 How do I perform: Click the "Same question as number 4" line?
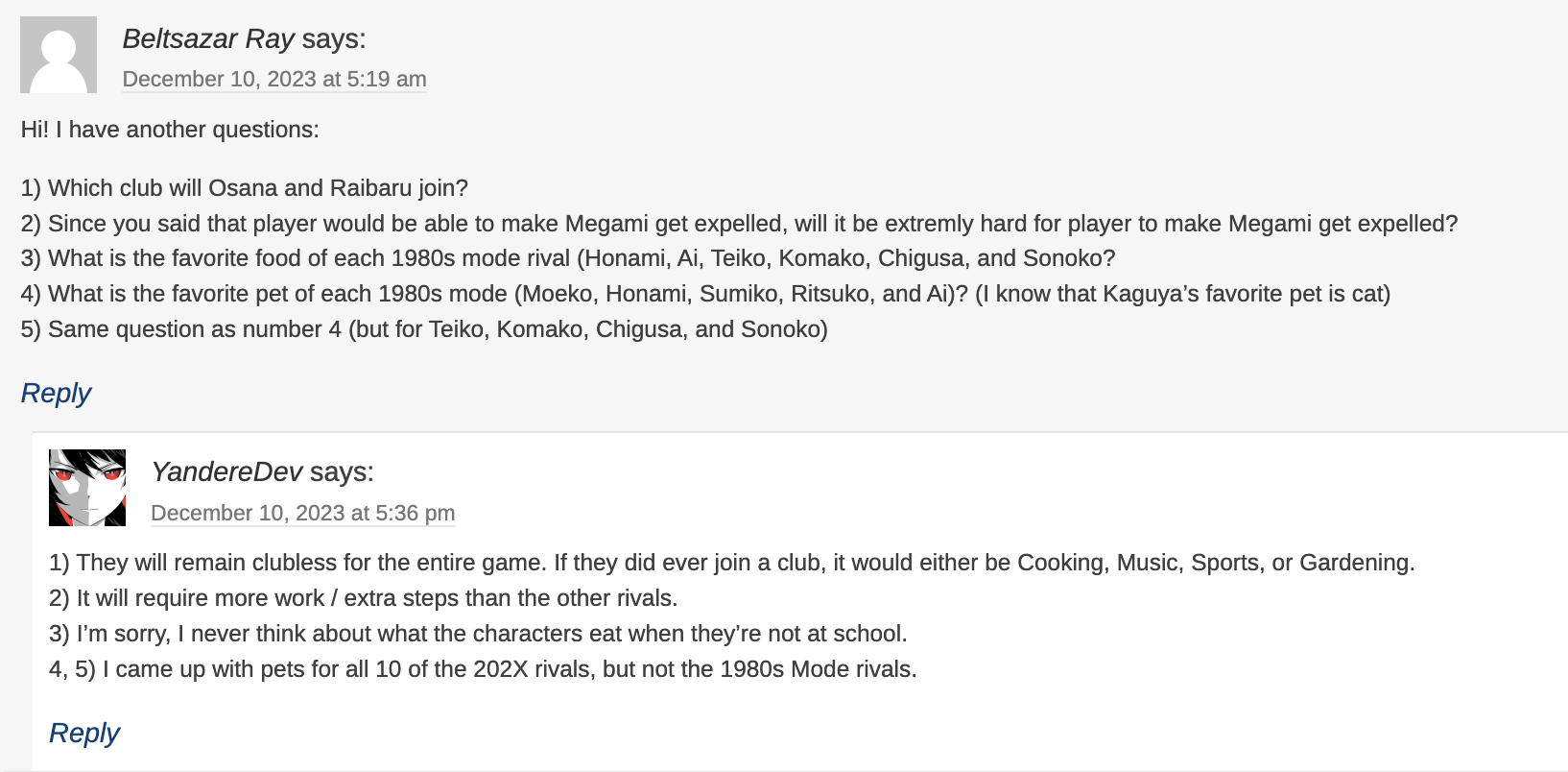424,329
